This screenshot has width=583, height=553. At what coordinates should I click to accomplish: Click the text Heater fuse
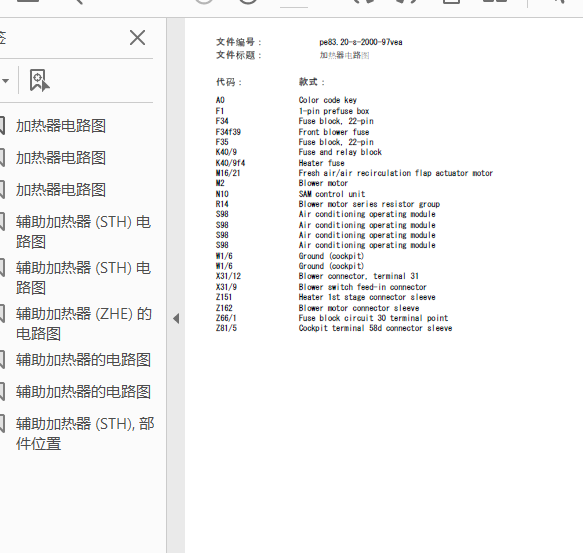321,163
